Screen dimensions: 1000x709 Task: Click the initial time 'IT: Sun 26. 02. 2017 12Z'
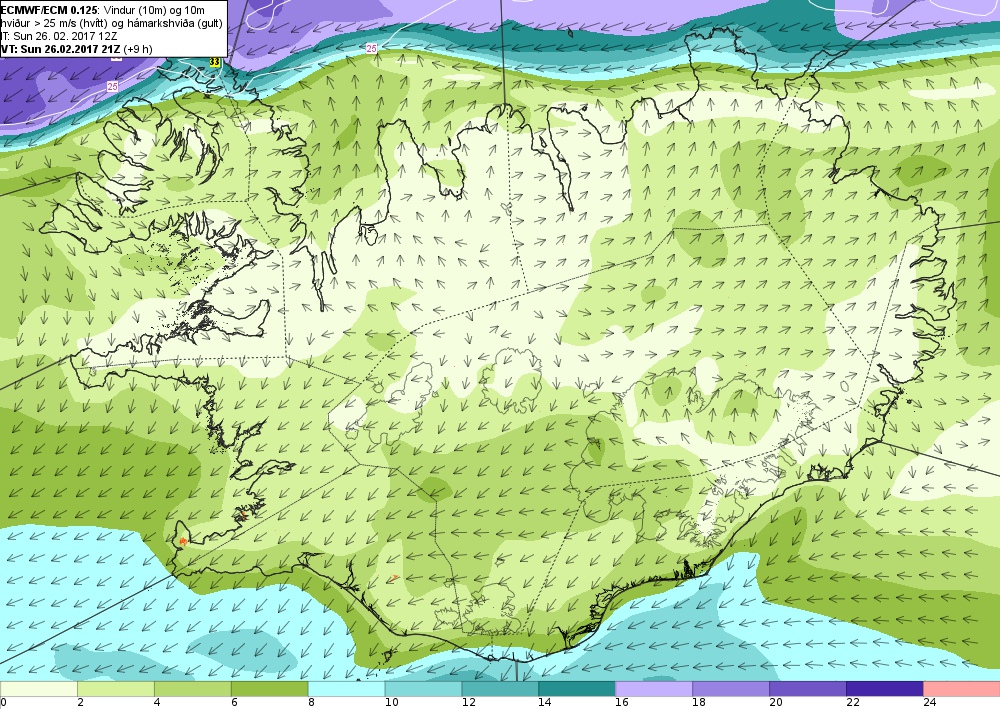pyautogui.click(x=59, y=36)
